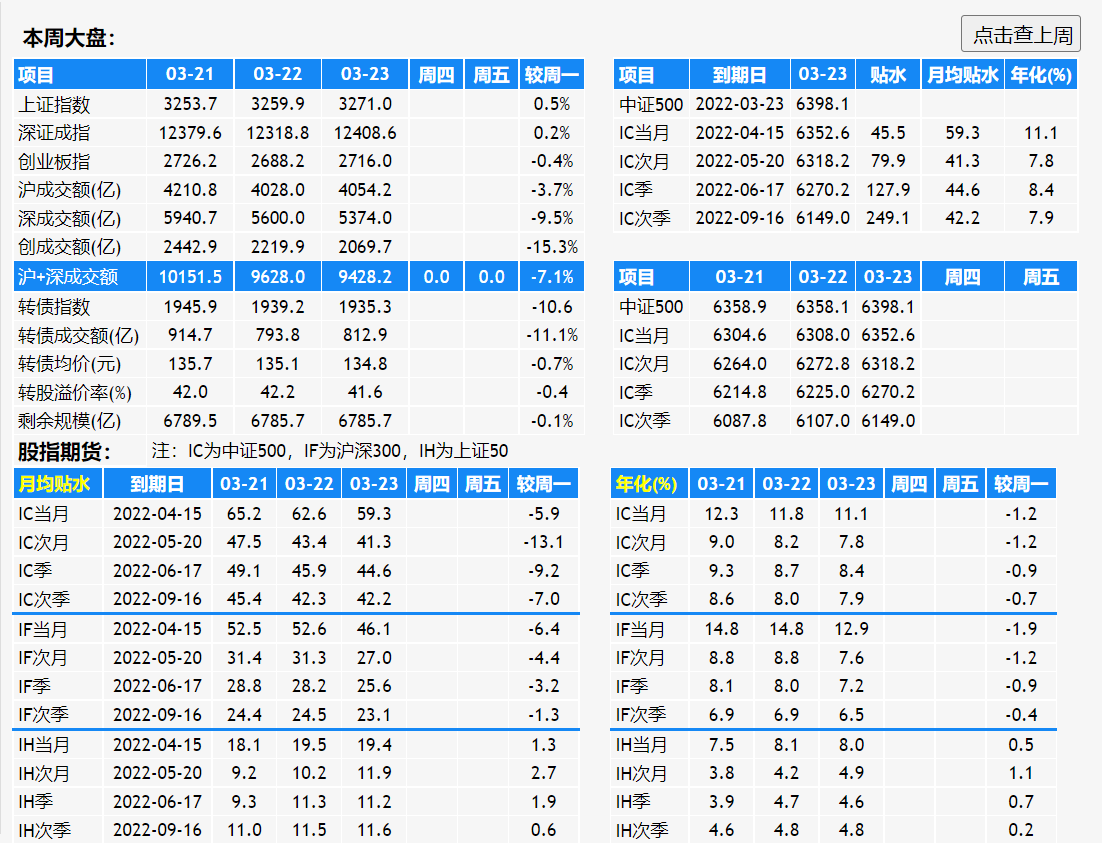
Task: Select the IF当月 value 46.1
Action: (374, 629)
